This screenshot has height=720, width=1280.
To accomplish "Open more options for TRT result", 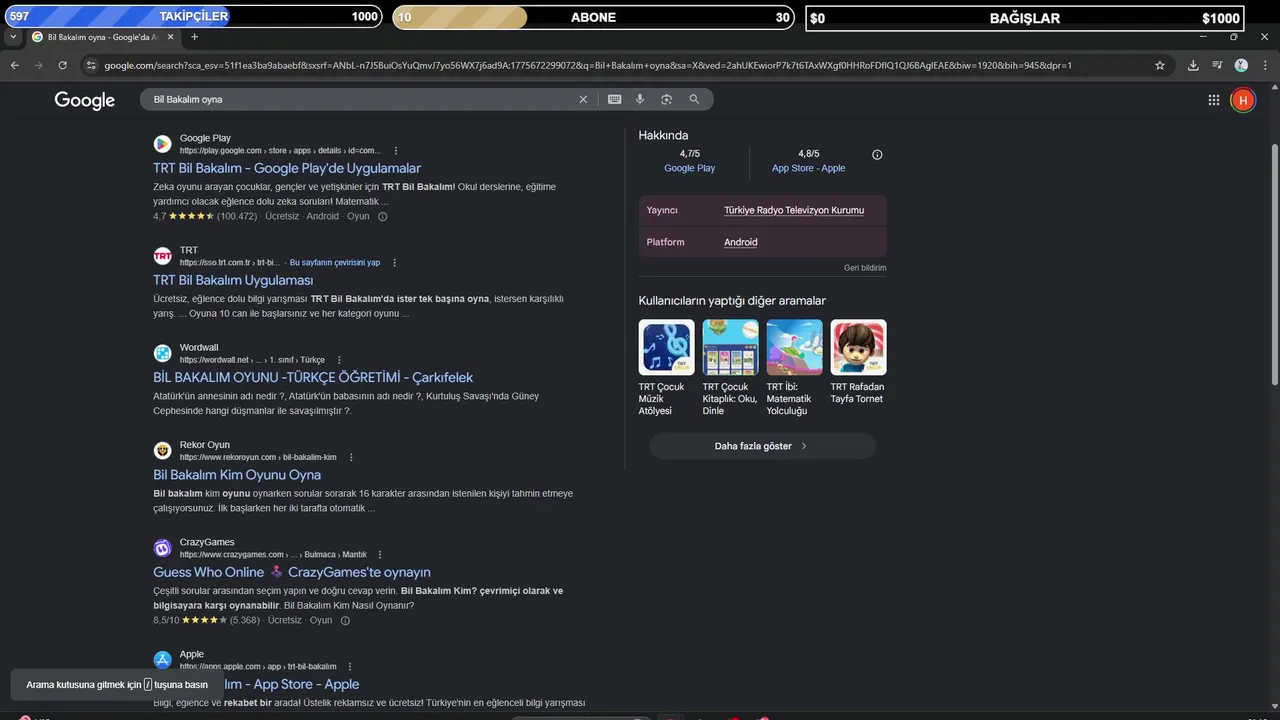I will (394, 263).
